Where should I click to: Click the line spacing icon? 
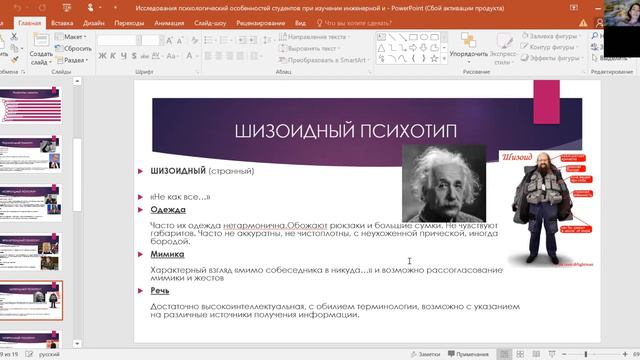pyautogui.click(x=267, y=40)
